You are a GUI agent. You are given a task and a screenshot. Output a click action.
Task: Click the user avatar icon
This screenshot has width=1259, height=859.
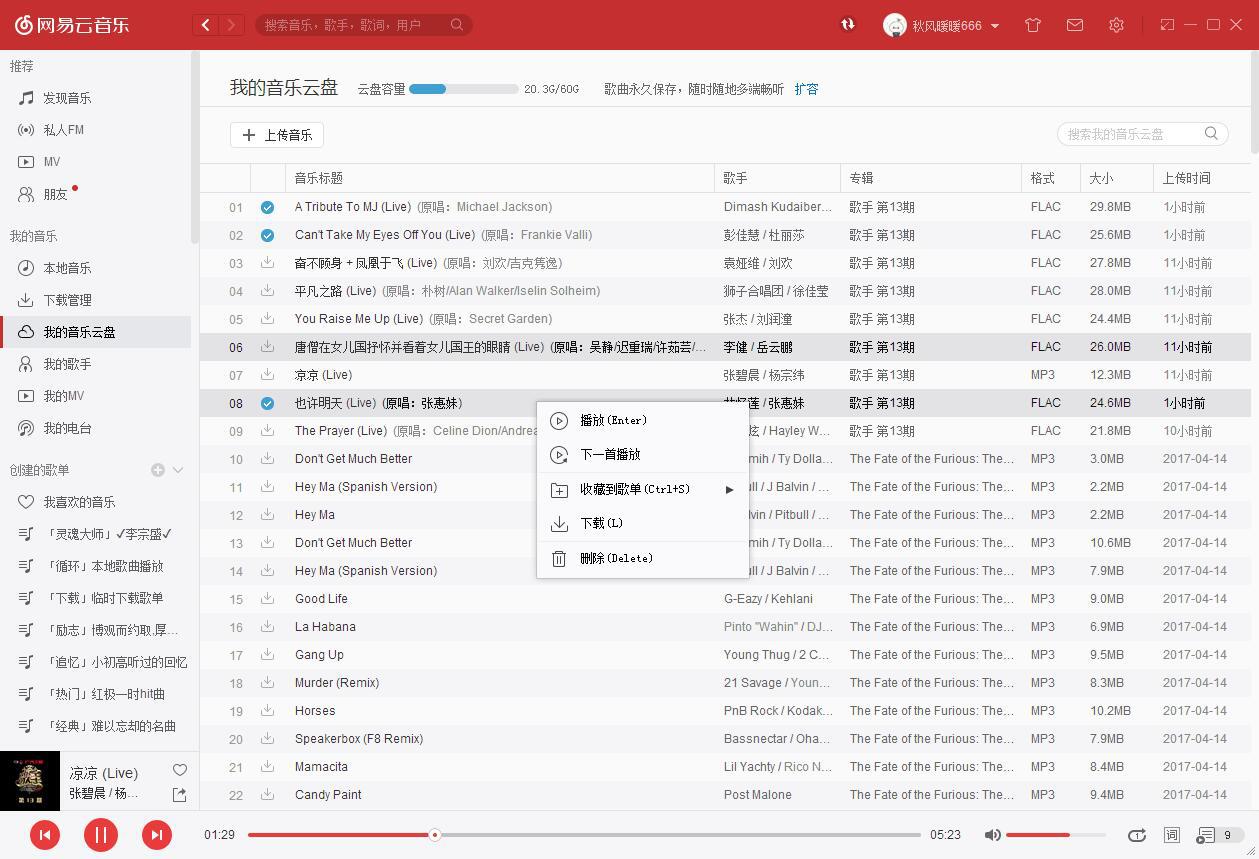click(x=894, y=25)
